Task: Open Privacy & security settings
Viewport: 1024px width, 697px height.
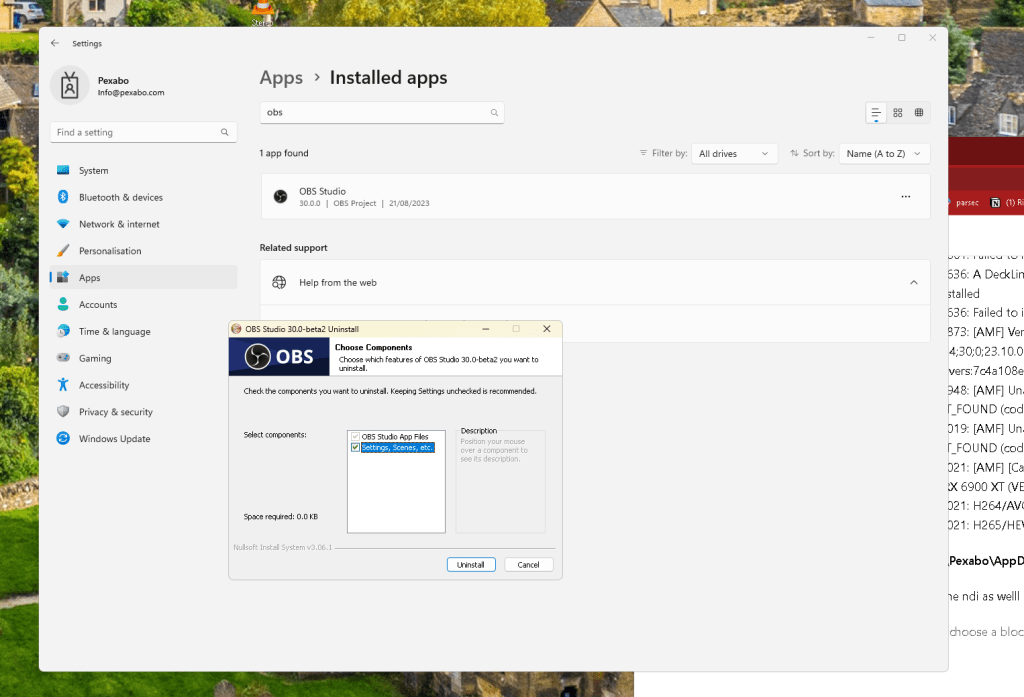Action: (144, 412)
